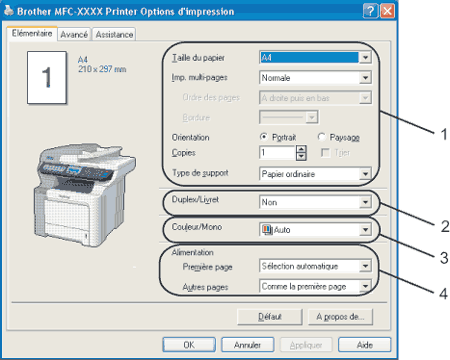Toggle the Trier checkbox
The width and height of the screenshot is (450, 360).
[325, 153]
